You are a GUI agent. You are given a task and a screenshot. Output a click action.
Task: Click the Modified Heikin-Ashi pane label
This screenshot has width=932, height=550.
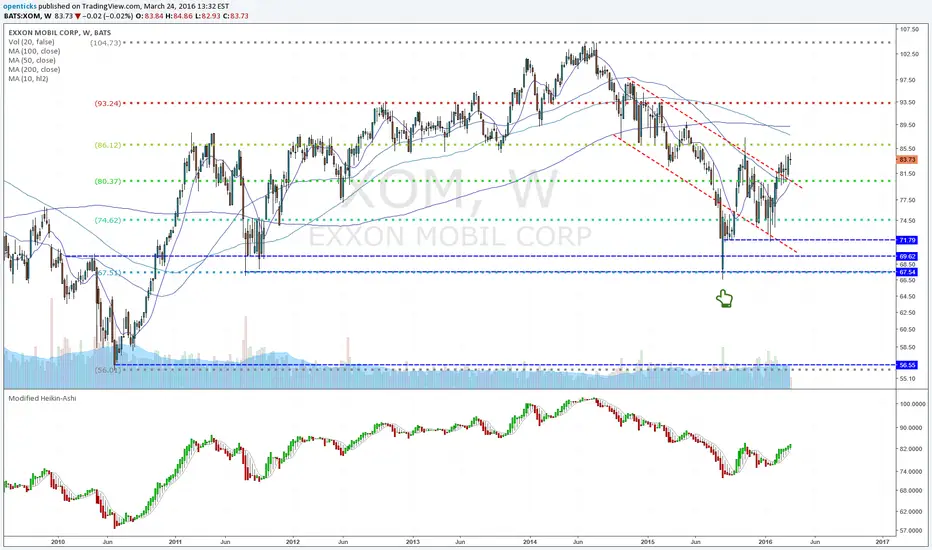tap(42, 398)
